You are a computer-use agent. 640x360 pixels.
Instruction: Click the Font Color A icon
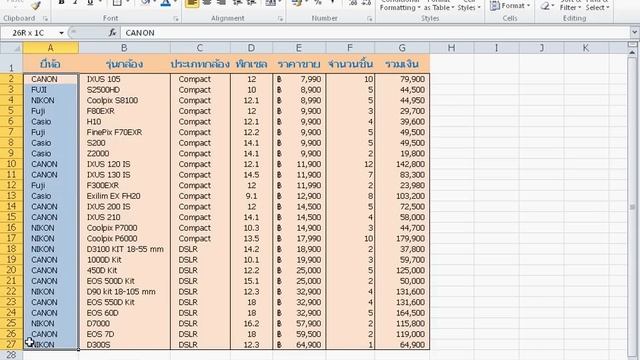[165, 3]
